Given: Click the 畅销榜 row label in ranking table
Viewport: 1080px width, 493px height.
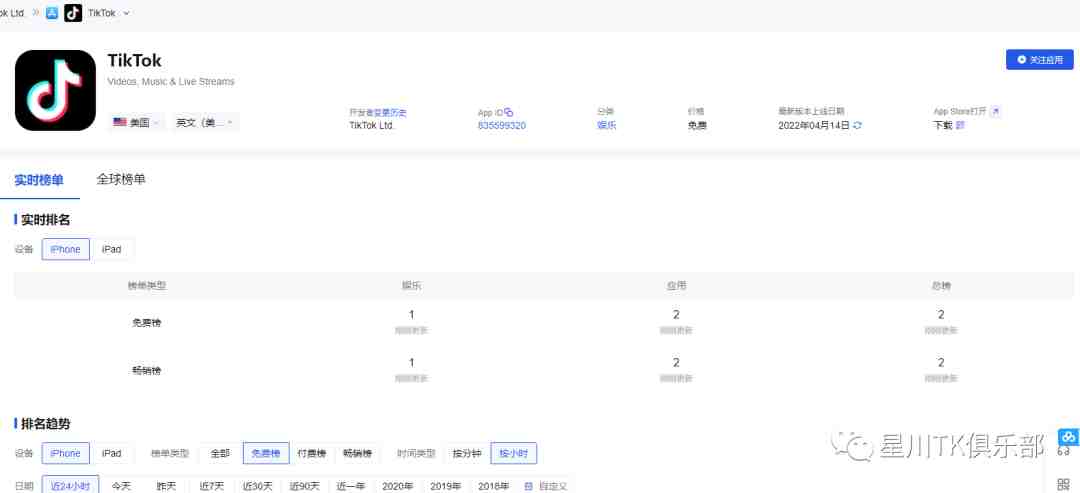Looking at the screenshot, I should click(147, 370).
